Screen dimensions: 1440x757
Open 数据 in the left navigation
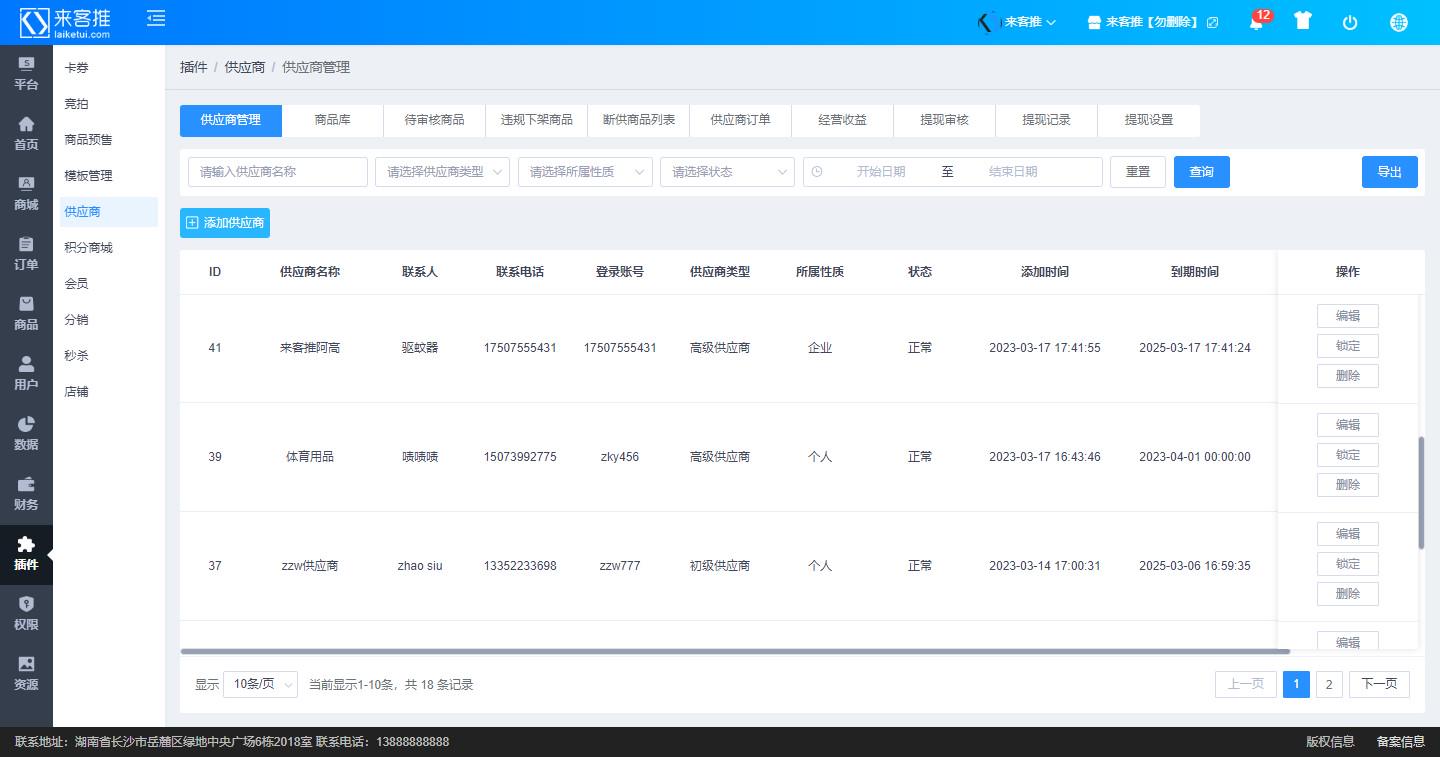pyautogui.click(x=26, y=434)
